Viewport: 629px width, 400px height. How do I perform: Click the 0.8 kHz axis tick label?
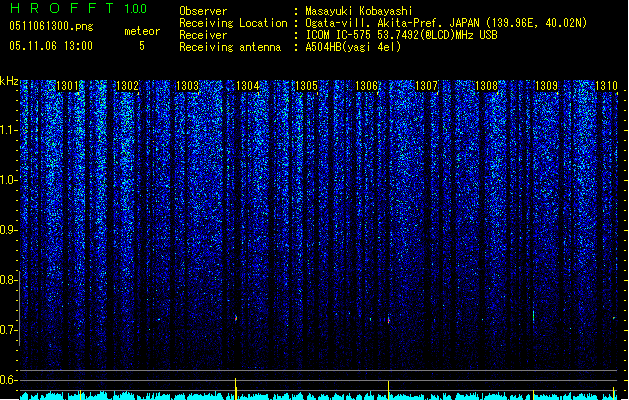tap(9, 280)
